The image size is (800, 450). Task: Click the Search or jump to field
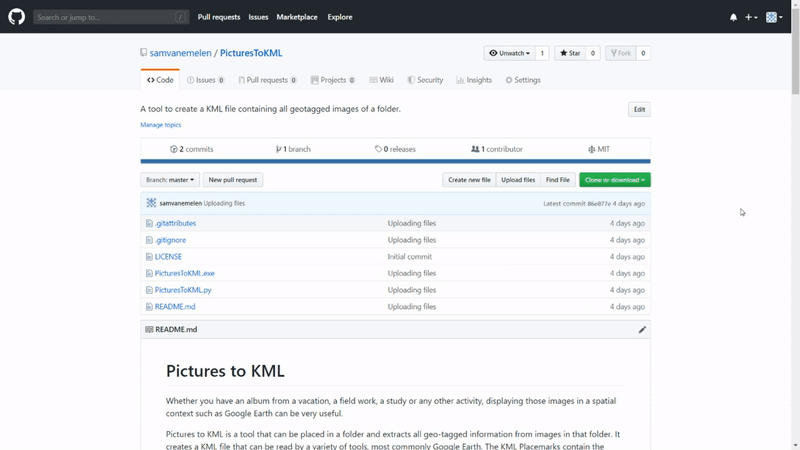pyautogui.click(x=111, y=17)
